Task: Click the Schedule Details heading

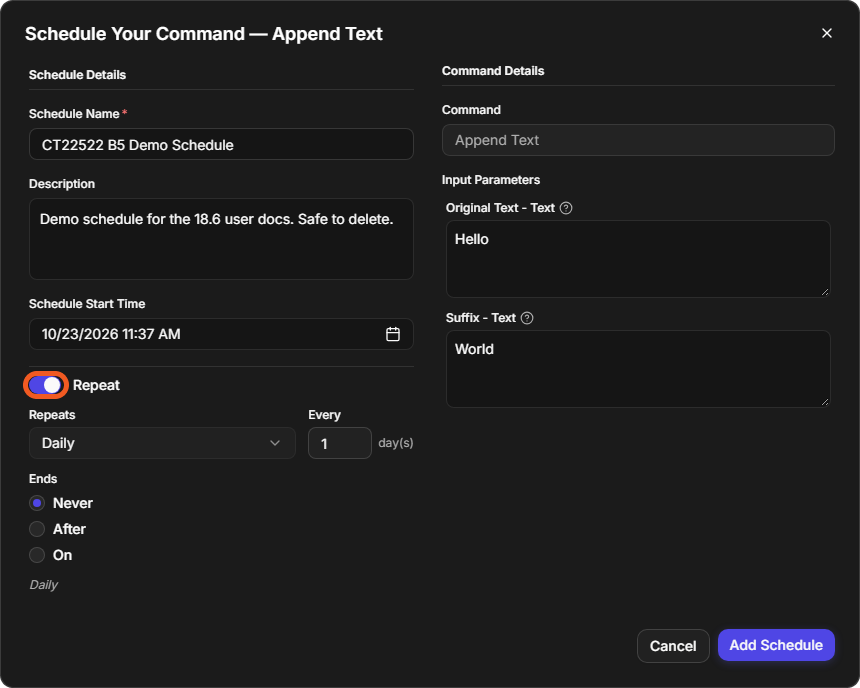Action: coord(77,75)
